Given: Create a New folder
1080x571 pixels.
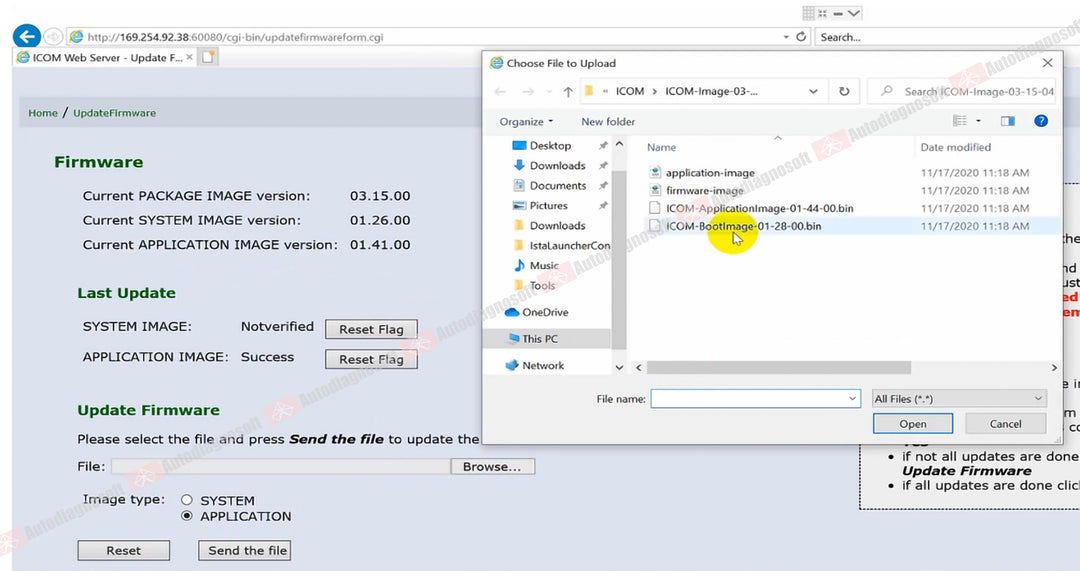Looking at the screenshot, I should [x=608, y=122].
